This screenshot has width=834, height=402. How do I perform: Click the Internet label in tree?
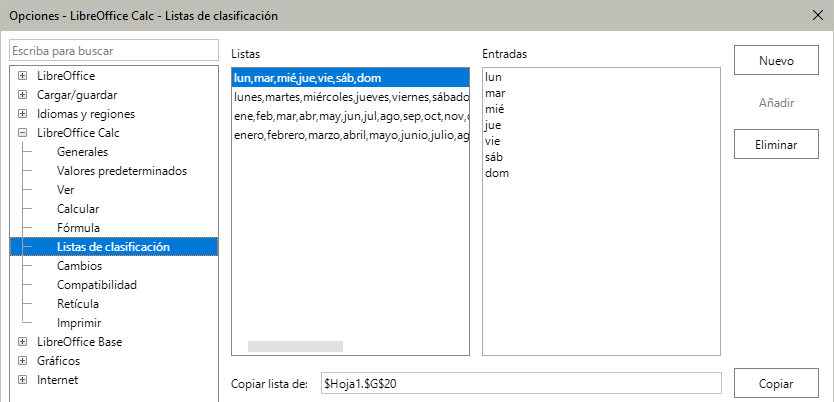57,380
